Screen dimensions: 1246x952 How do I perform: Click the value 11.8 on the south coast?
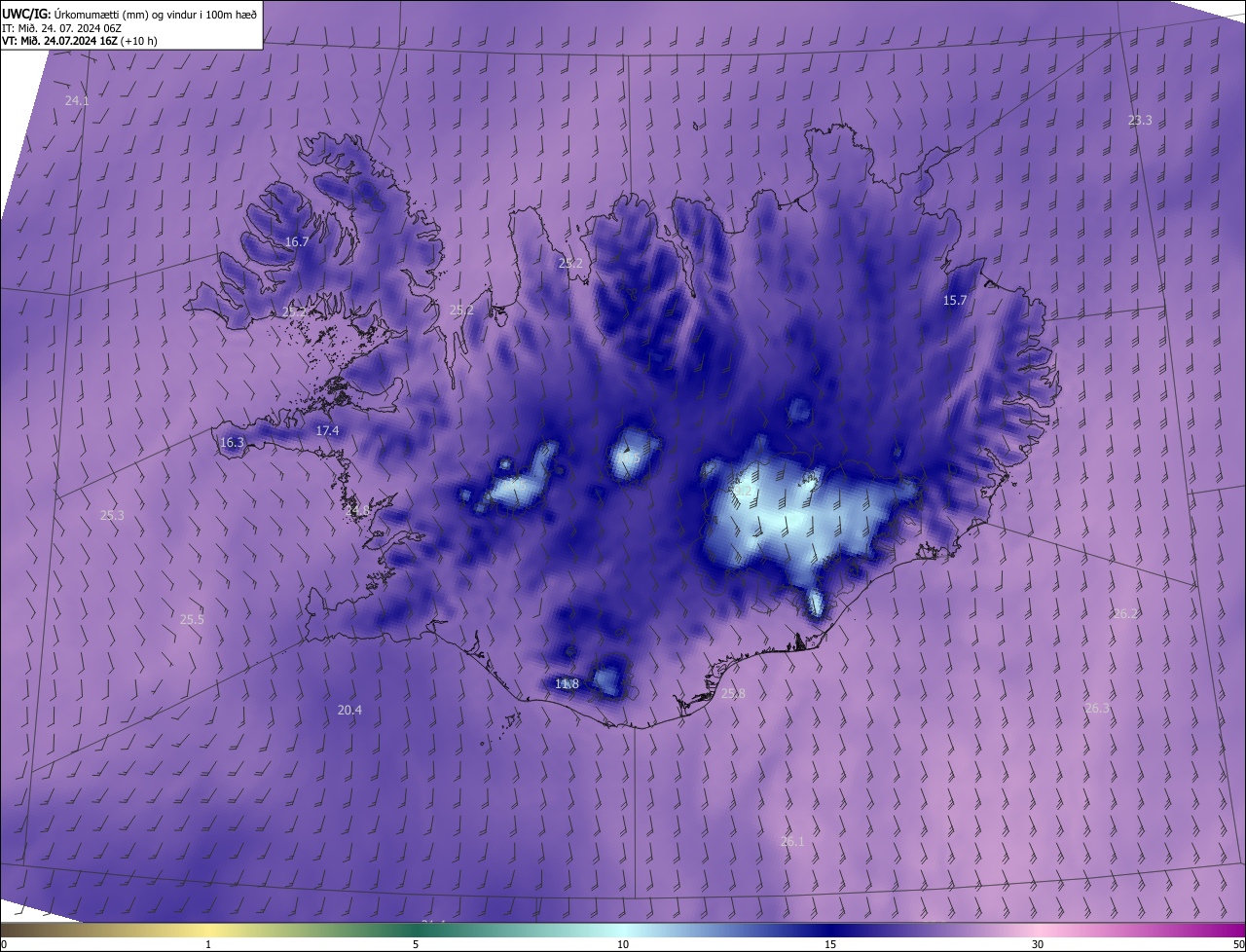567,684
